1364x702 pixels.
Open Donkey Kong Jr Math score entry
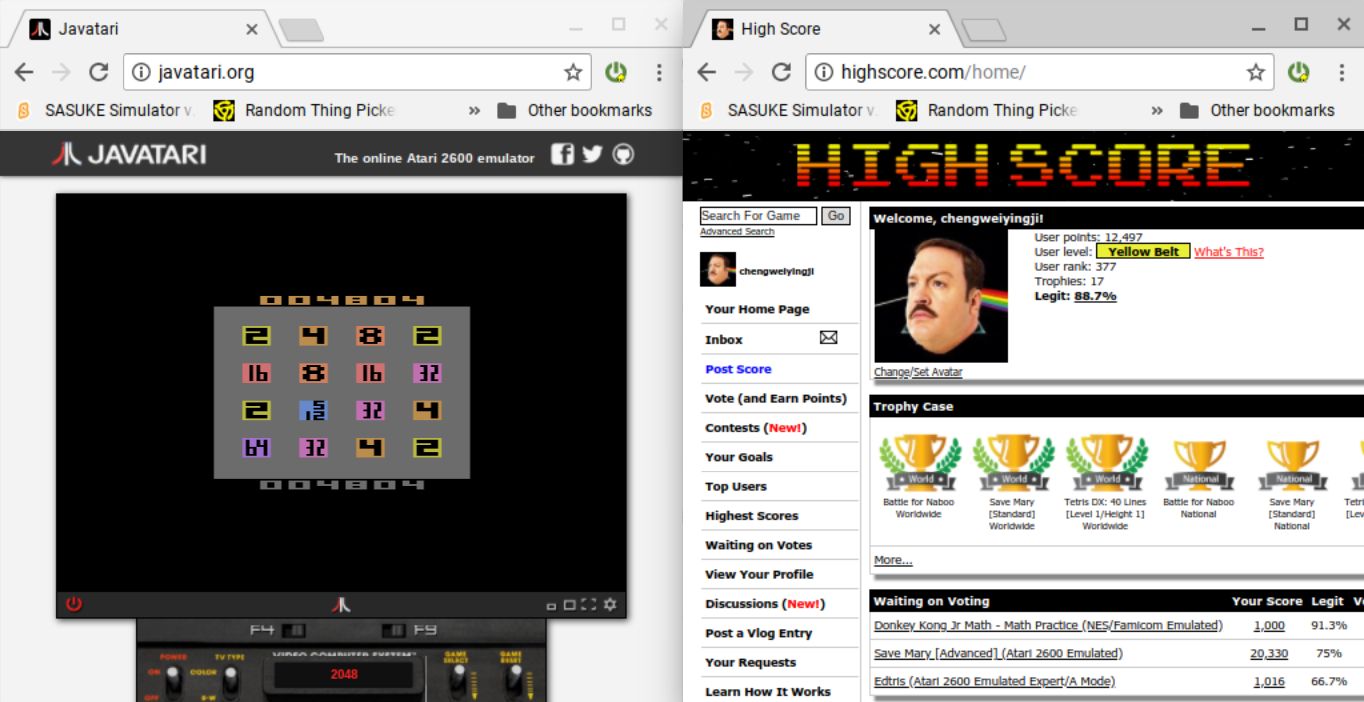[x=1048, y=625]
